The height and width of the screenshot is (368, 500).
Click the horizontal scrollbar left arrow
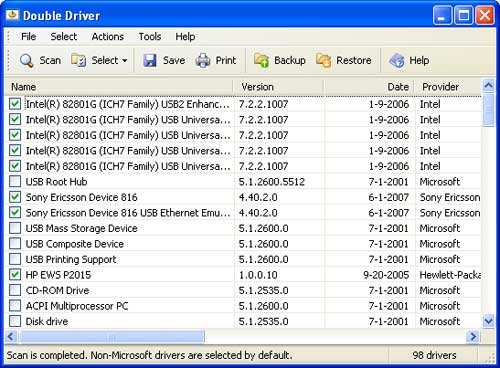pos(11,336)
